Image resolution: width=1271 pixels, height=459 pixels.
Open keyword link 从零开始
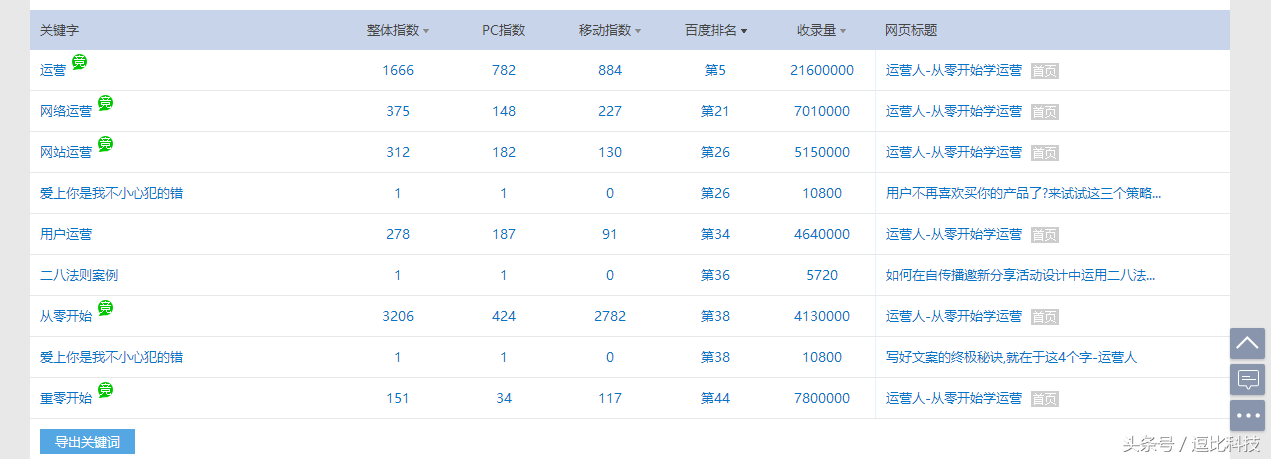click(66, 317)
